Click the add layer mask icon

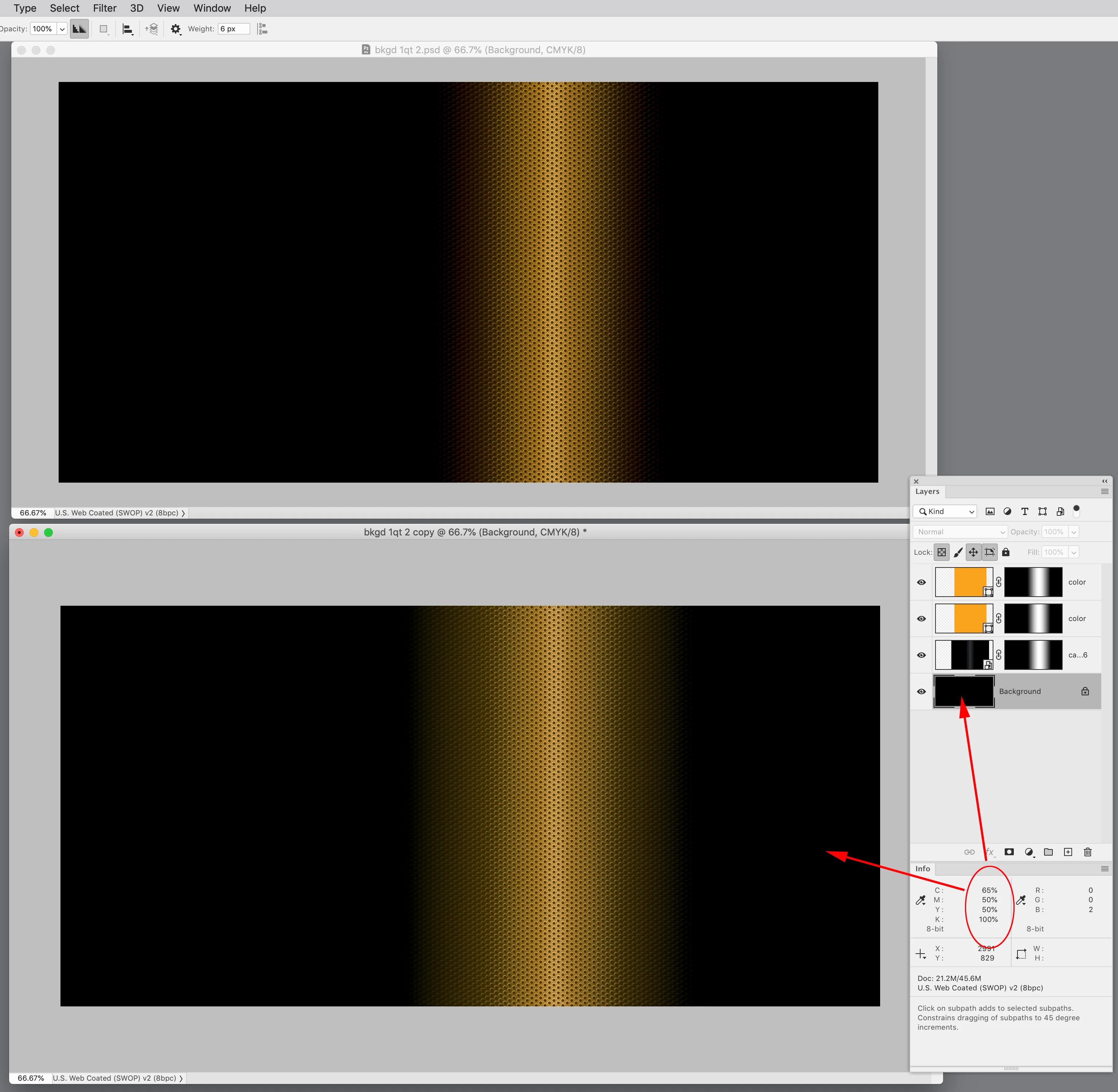coord(1009,852)
